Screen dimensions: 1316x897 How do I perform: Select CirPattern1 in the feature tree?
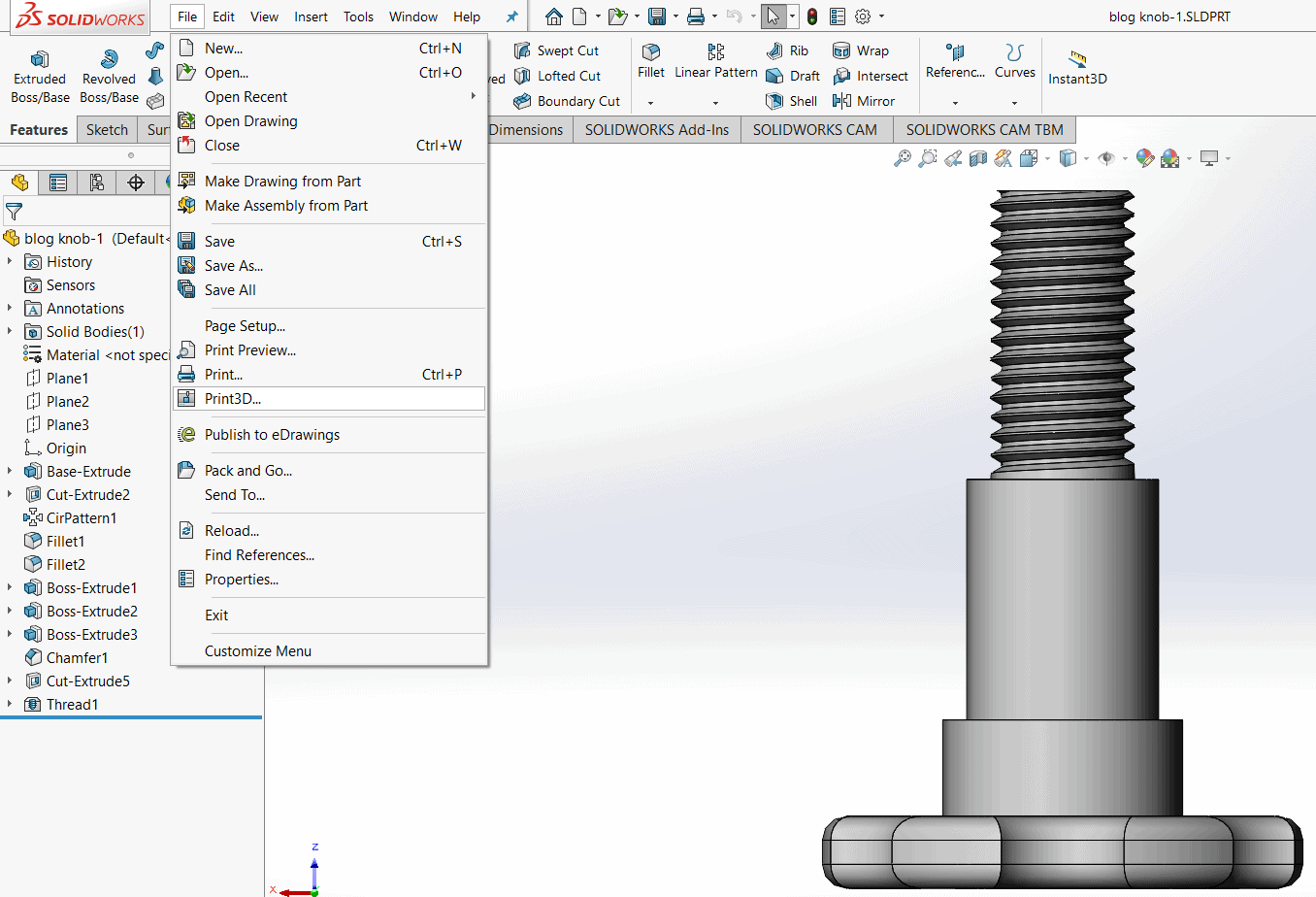click(70, 517)
